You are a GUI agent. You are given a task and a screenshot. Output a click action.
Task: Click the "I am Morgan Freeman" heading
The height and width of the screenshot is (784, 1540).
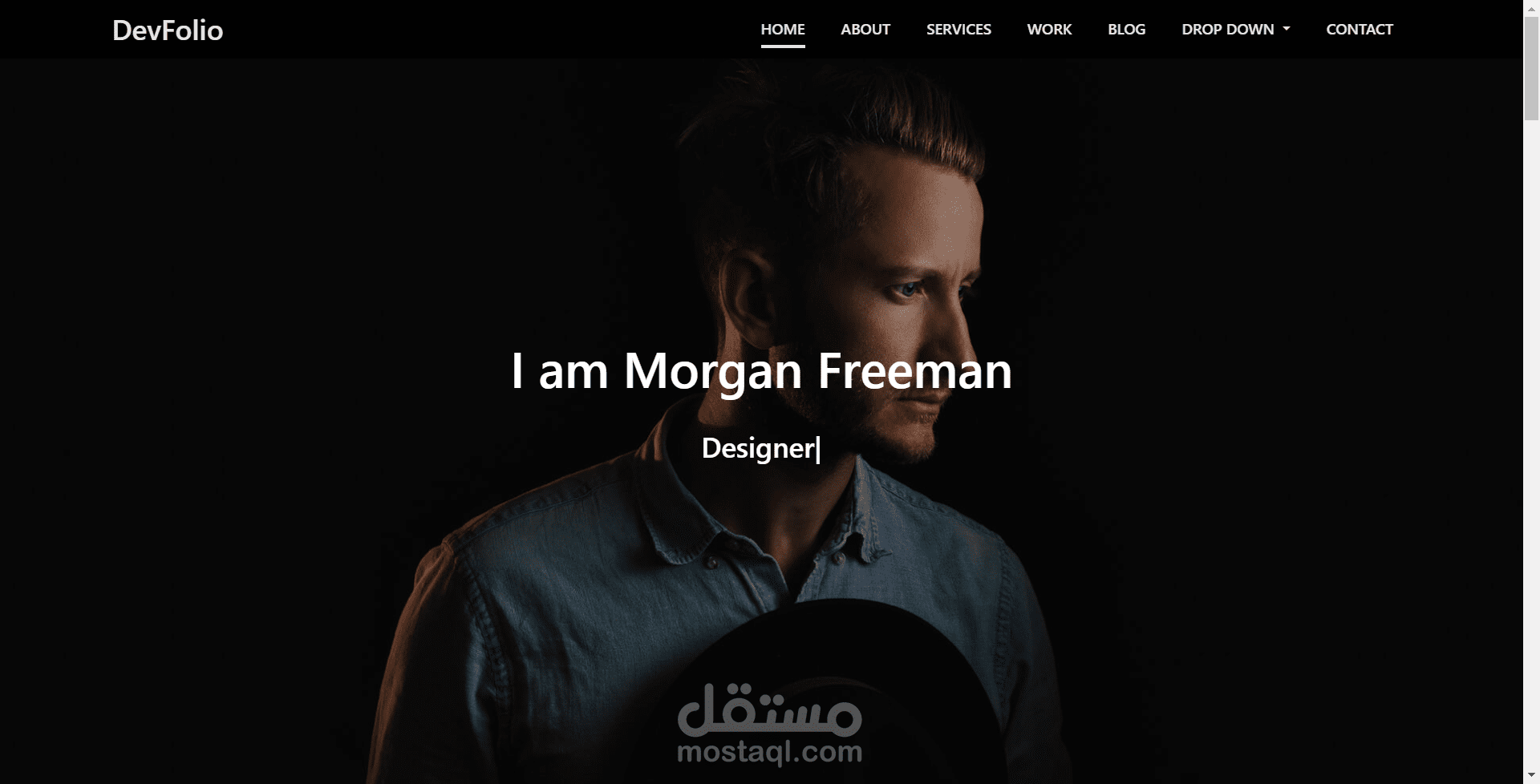click(x=761, y=371)
